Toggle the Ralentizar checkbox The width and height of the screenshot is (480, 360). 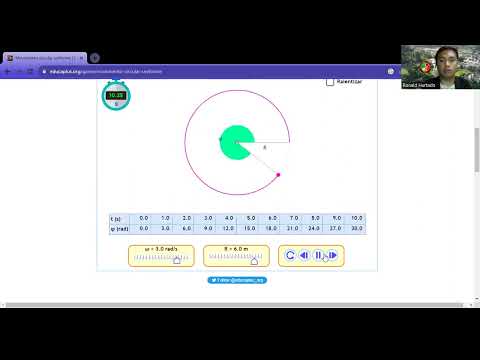point(330,82)
